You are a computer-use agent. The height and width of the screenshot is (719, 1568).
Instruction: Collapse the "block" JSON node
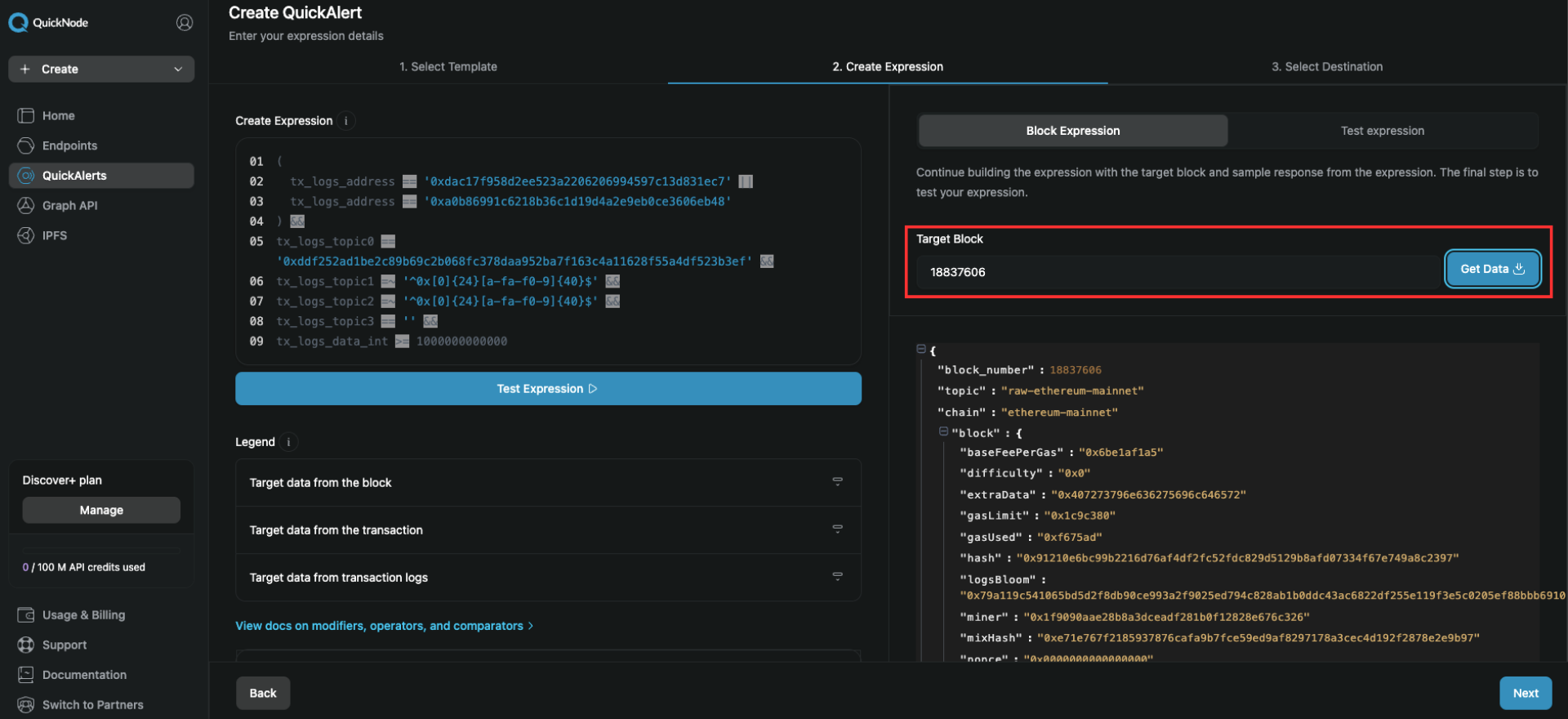click(x=943, y=431)
